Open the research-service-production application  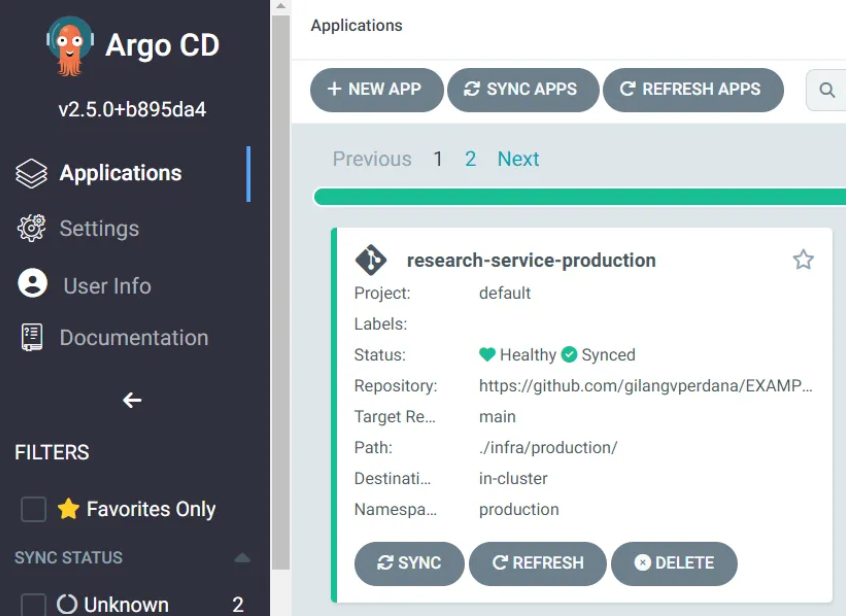tap(531, 261)
